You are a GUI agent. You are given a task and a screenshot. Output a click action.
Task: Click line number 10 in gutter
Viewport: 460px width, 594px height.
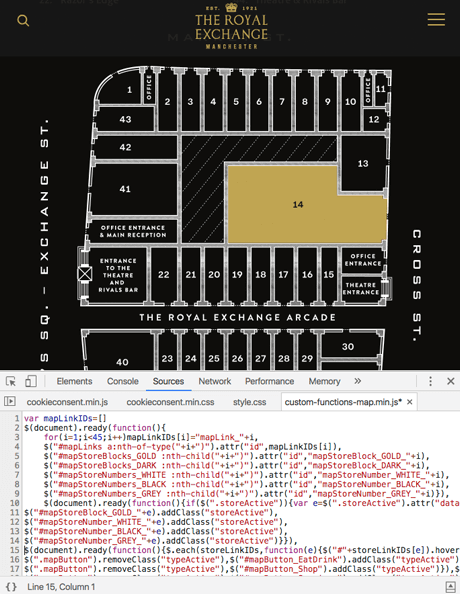(14, 503)
